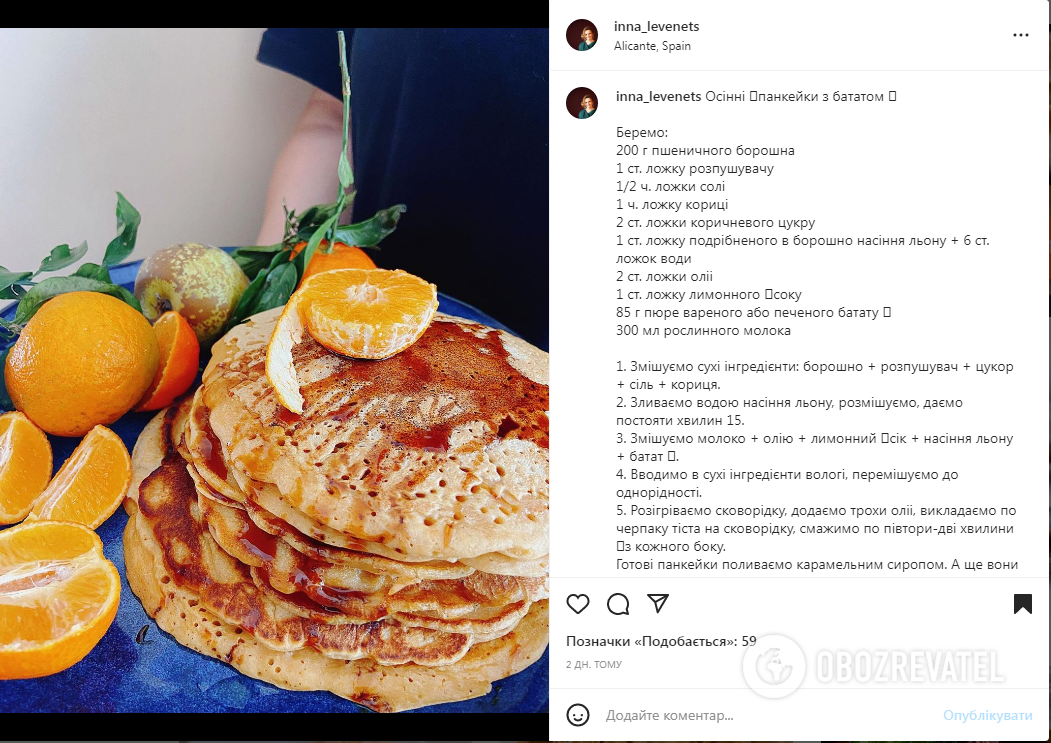Screen dimensions: 1051x743
Task: Click the recipe title Осінні панкейки з бататом
Action: pyautogui.click(x=801, y=96)
